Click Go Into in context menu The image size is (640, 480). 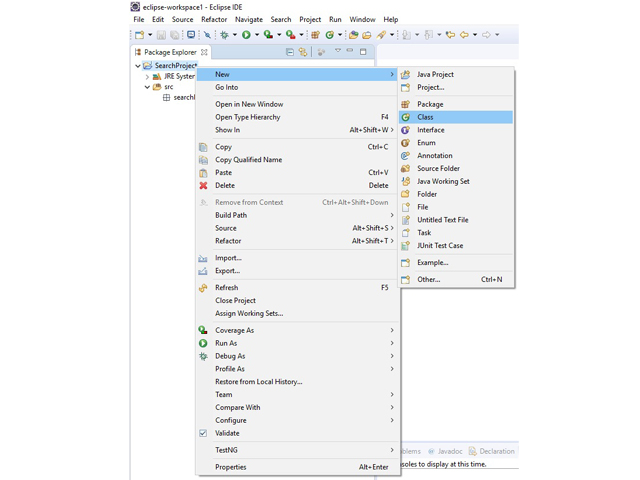(x=297, y=87)
